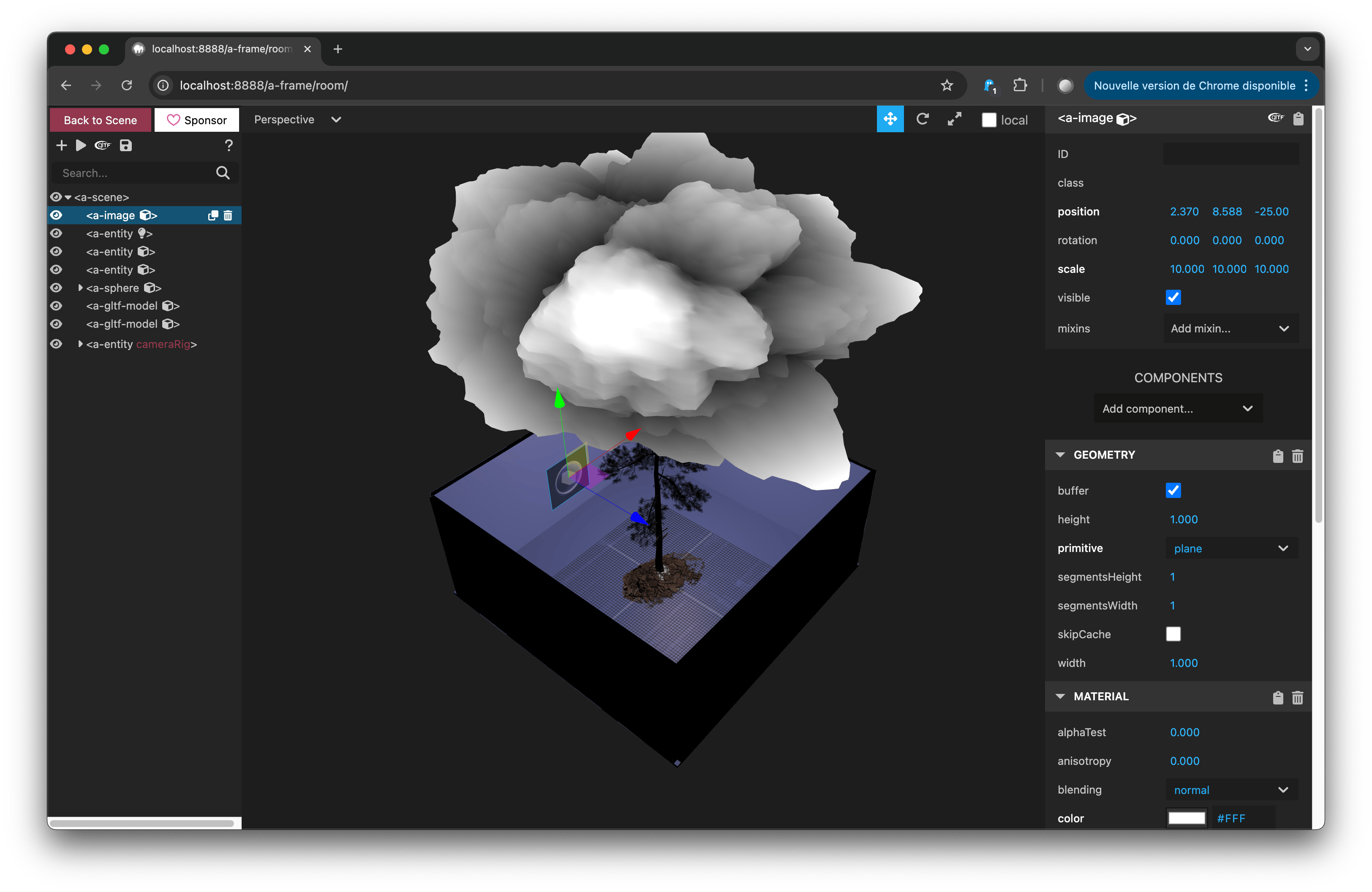Open the Add component dropdown

tap(1177, 408)
